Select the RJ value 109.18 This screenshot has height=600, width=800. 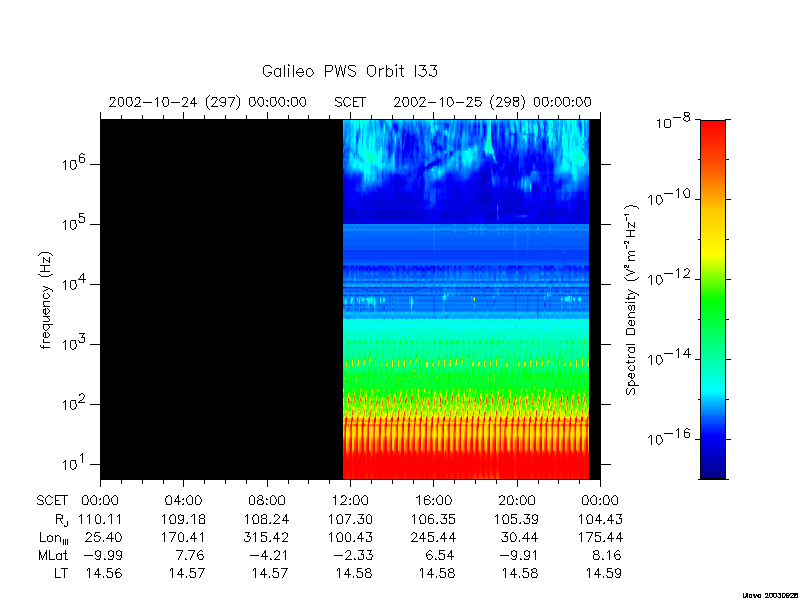pos(183,519)
